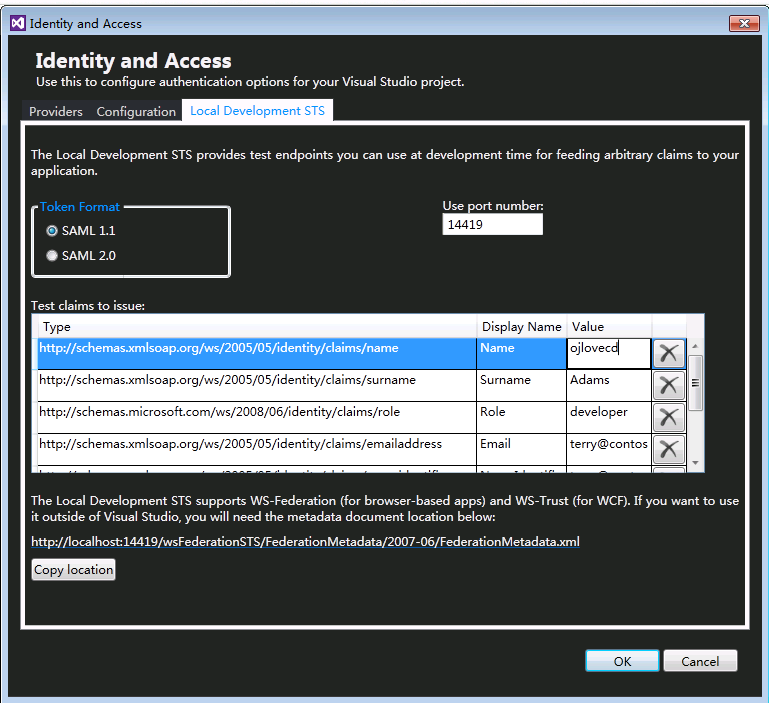Click the Surname display name cell
The height and width of the screenshot is (703, 769).
point(521,385)
